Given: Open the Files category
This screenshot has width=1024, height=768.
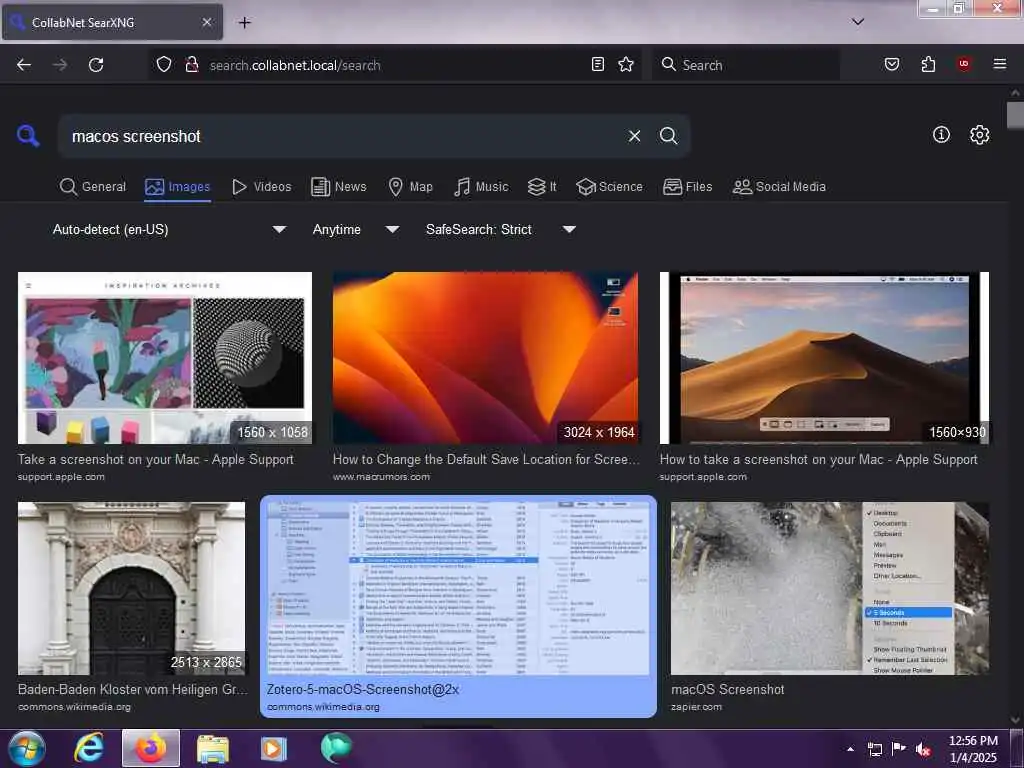Looking at the screenshot, I should tap(688, 187).
